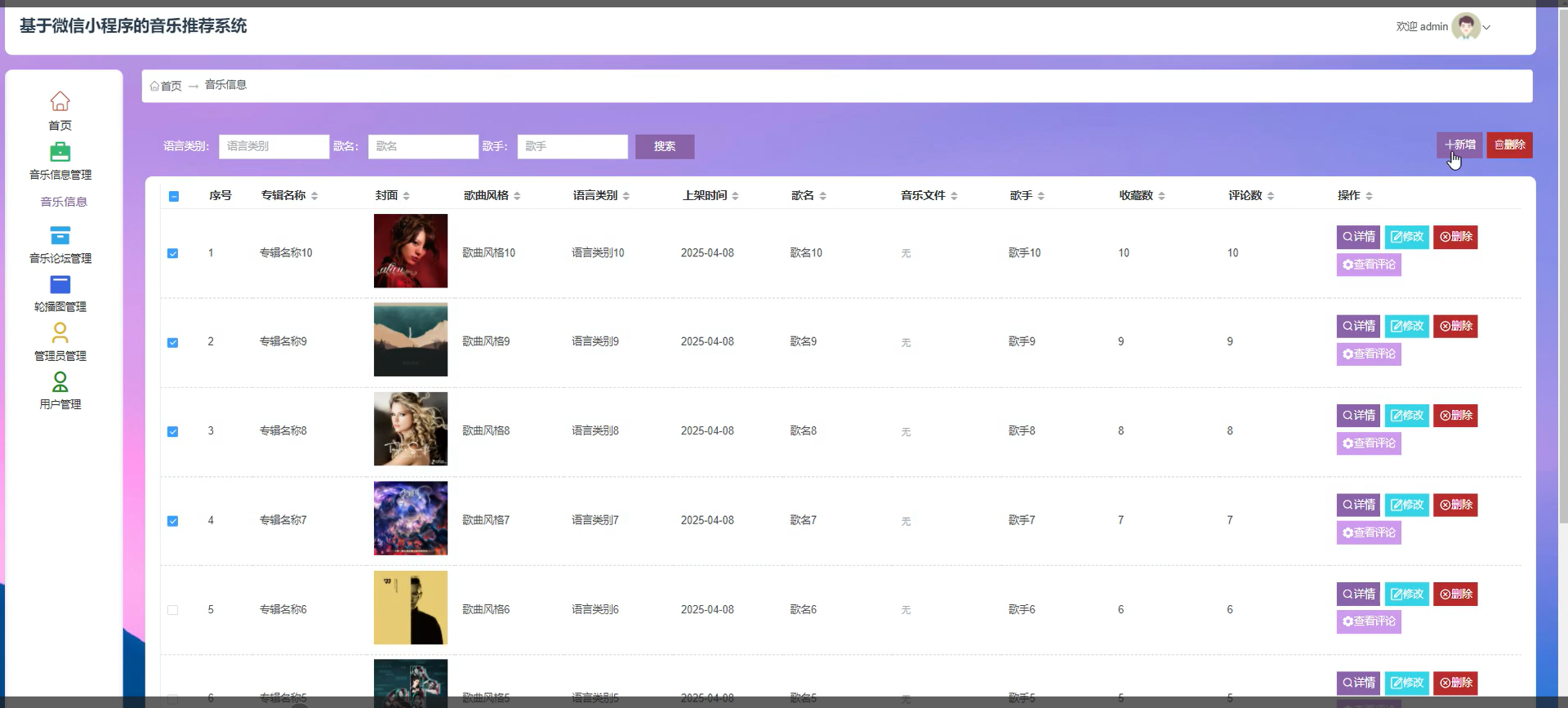Screen dimensions: 1568x708
Task: View 详情 for 专辑名称9
Action: point(1358,326)
